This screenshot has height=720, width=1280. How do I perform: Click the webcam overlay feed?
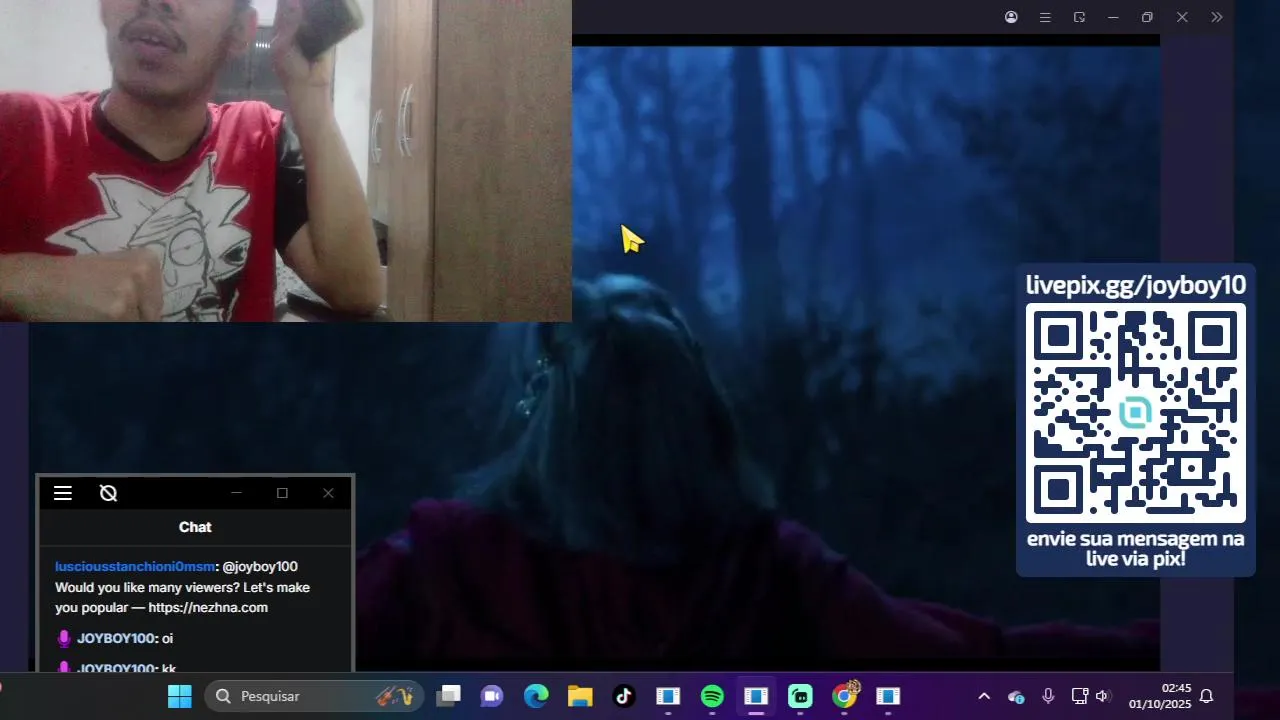[x=286, y=160]
